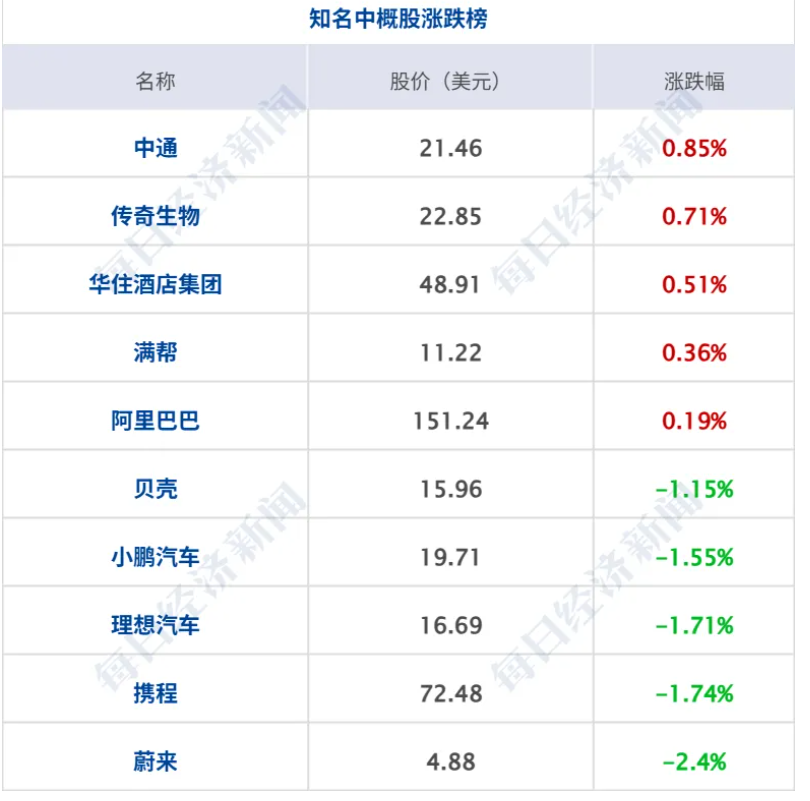Click the 涨跌幅 column header
810x801 pixels.
tap(694, 81)
